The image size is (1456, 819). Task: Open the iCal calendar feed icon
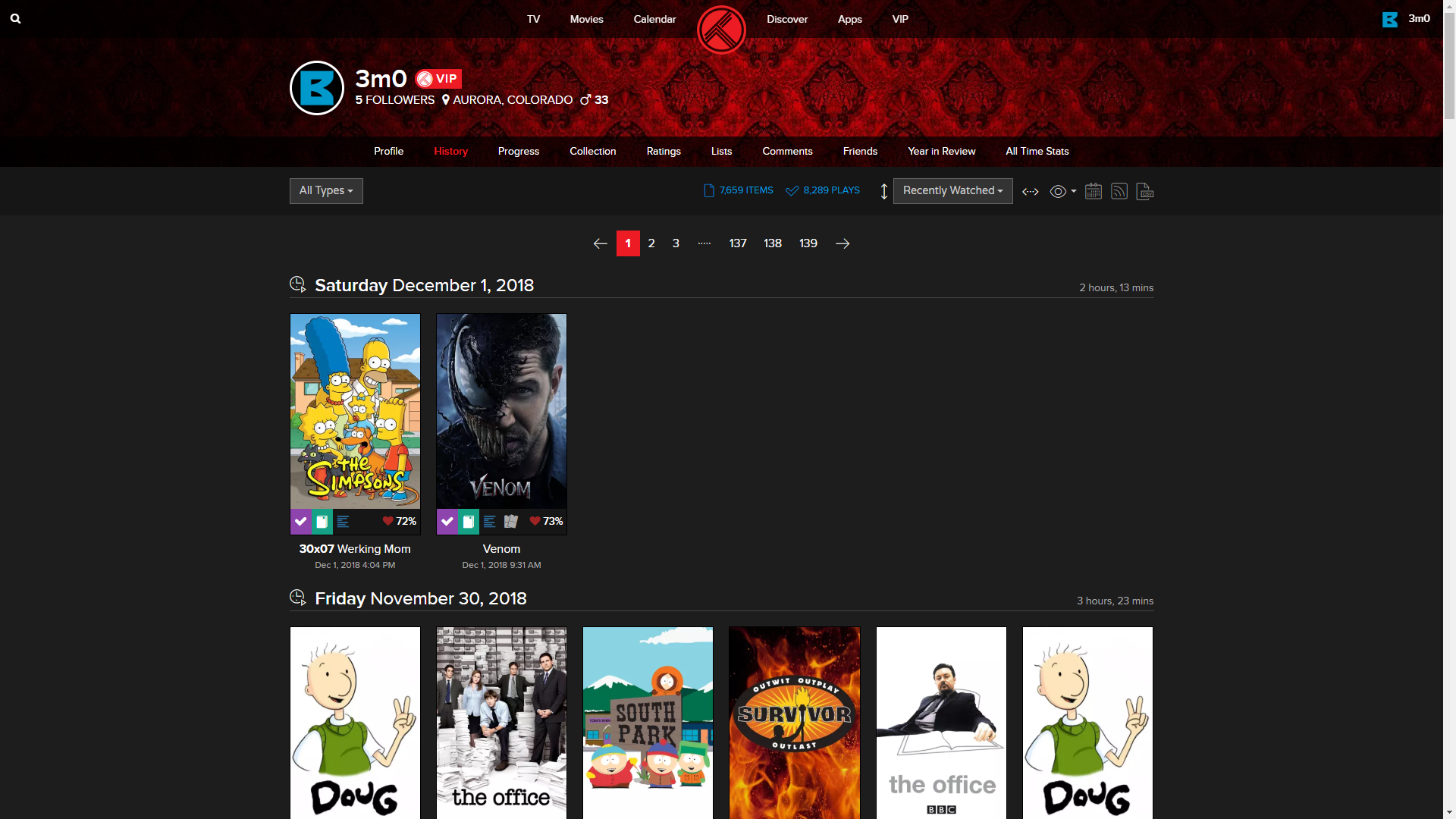[1093, 191]
